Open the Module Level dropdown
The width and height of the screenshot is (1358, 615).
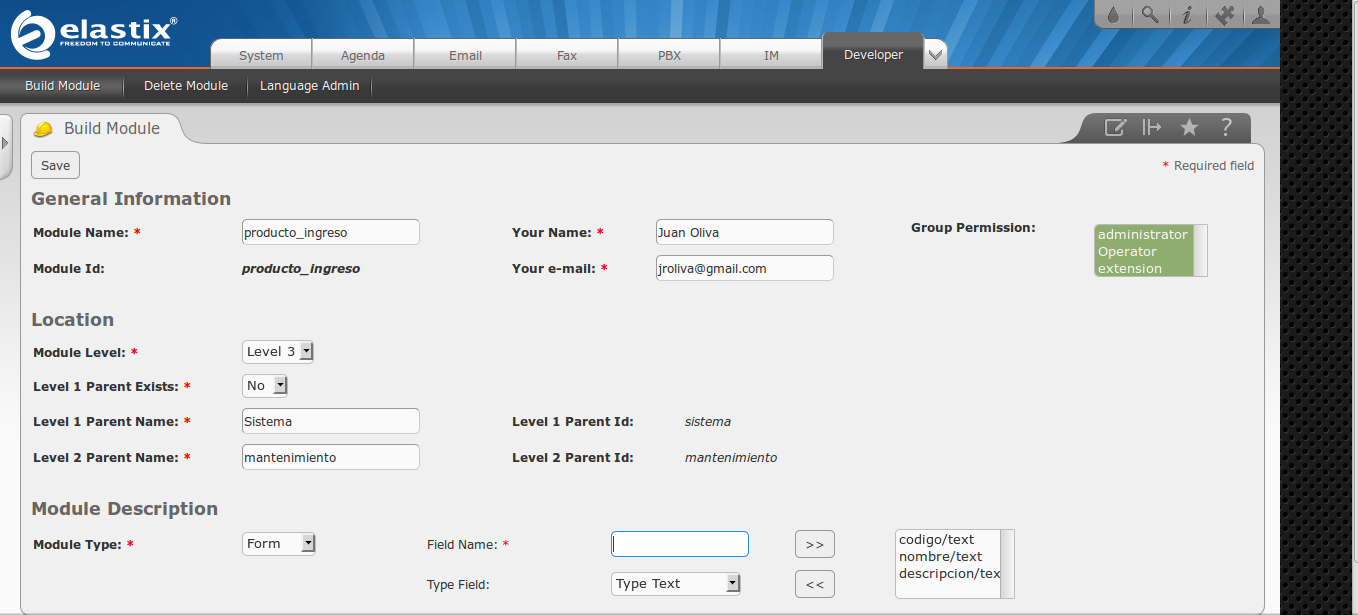[x=277, y=351]
